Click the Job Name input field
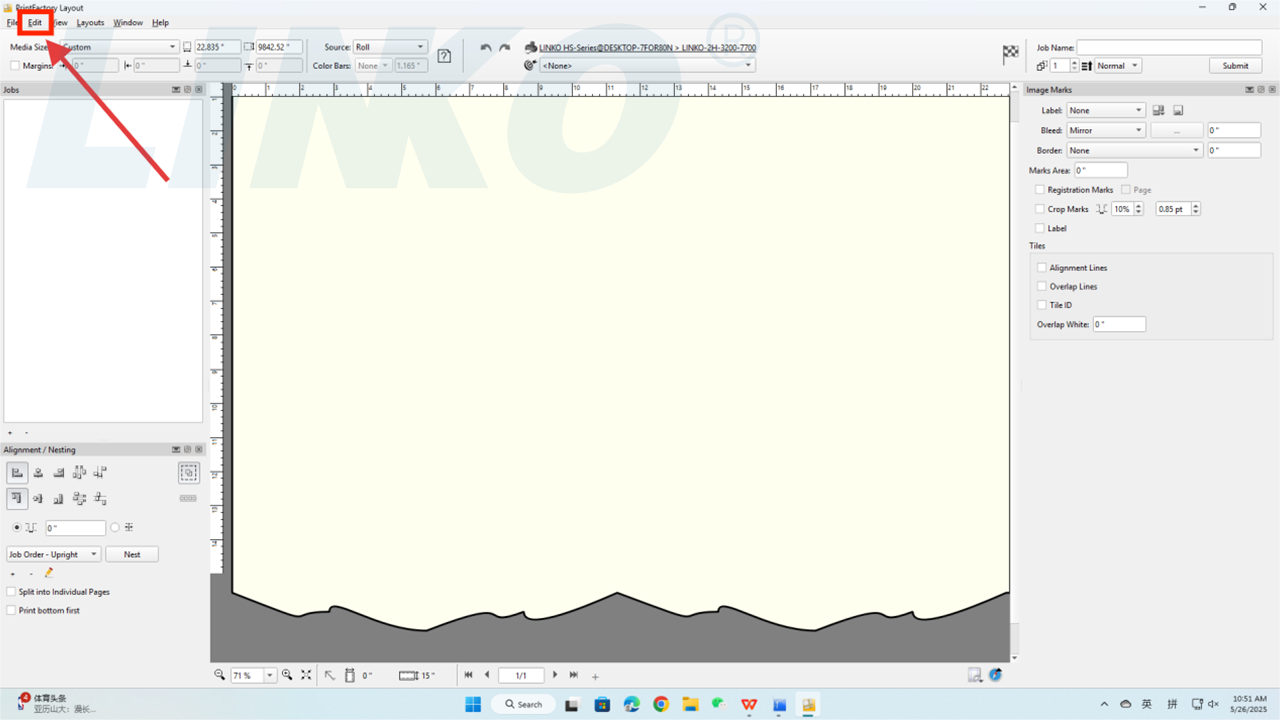The width and height of the screenshot is (1280, 720). pos(1169,47)
